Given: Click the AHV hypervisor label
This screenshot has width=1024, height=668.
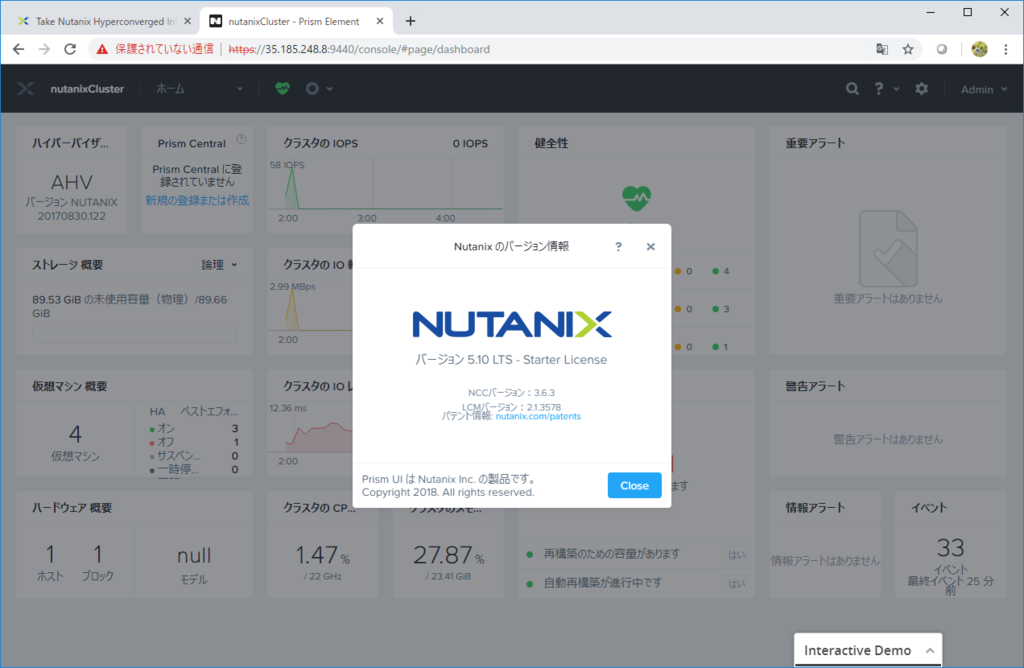Looking at the screenshot, I should point(72,182).
